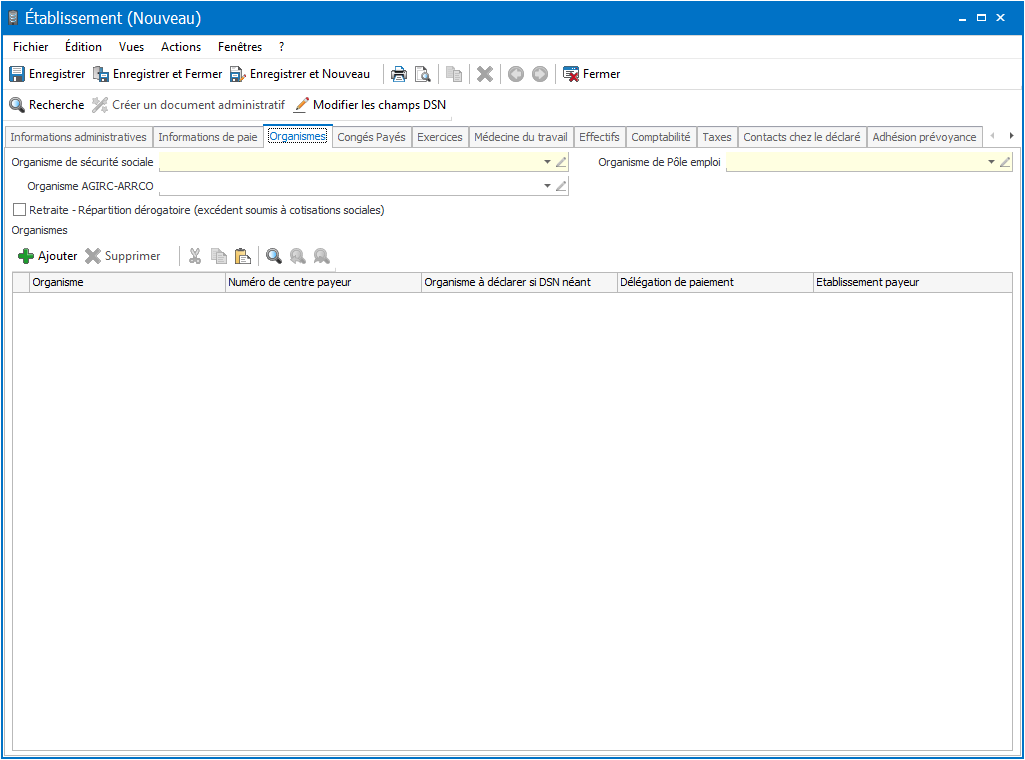Switch to Contacts chez le déclaré tab
Viewport: 1025px width, 760px height.
point(802,137)
